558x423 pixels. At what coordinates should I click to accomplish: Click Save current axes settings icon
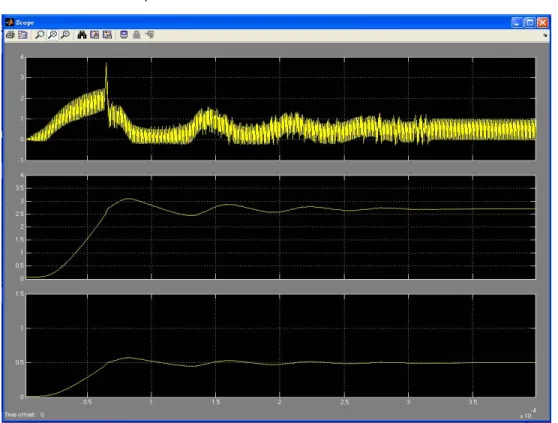click(94, 35)
